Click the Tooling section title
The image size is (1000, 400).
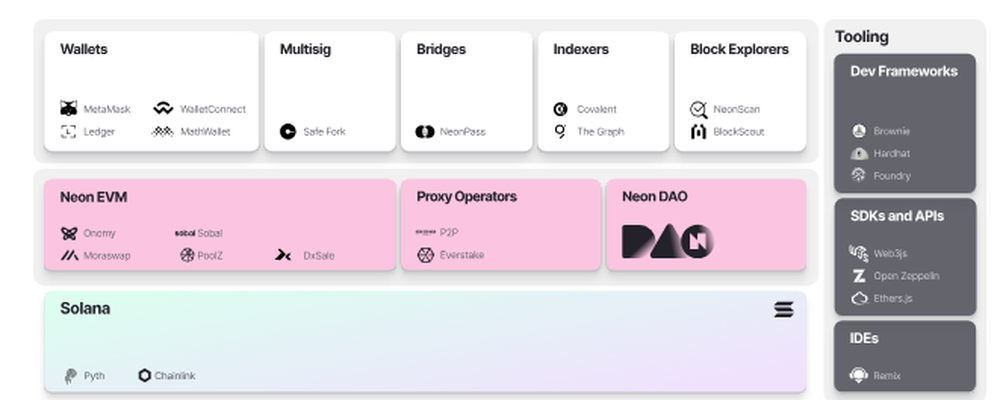click(x=862, y=36)
